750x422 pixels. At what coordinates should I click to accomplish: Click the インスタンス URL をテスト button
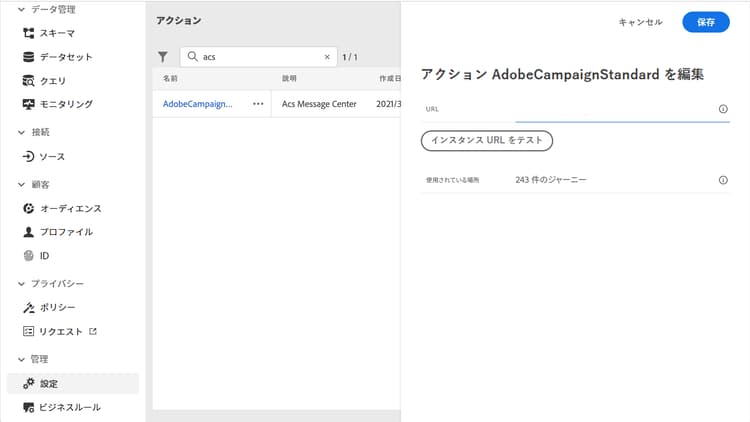(486, 141)
